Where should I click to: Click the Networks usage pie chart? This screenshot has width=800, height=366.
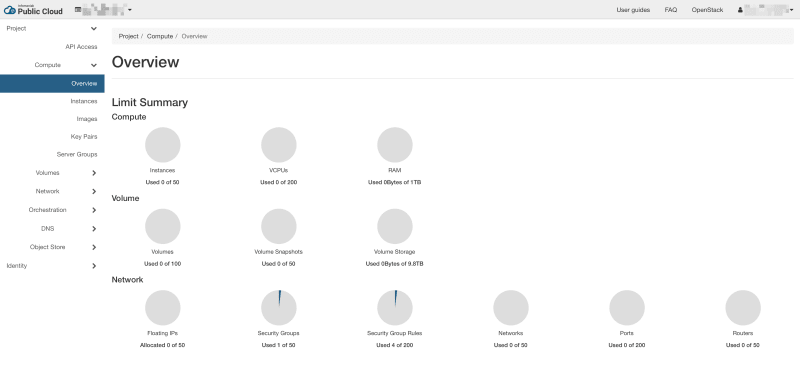[511, 308]
